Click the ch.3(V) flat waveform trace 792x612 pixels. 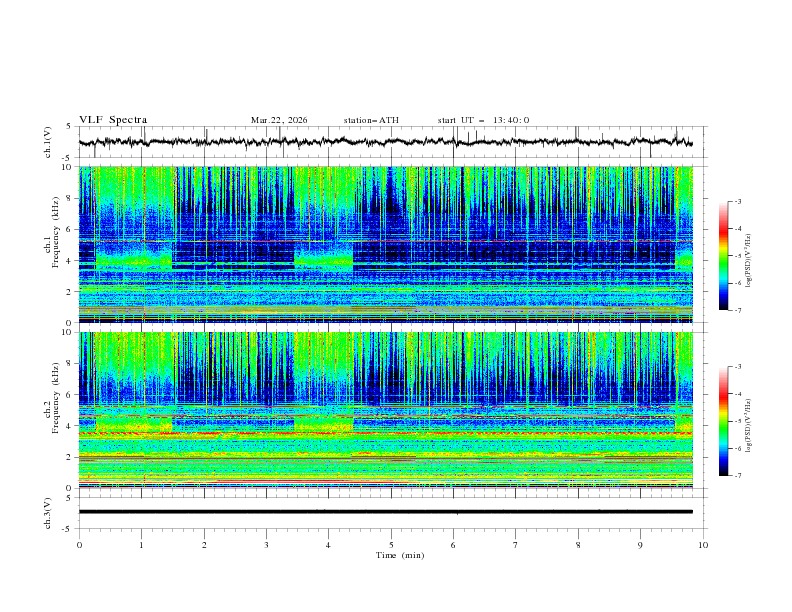click(385, 512)
